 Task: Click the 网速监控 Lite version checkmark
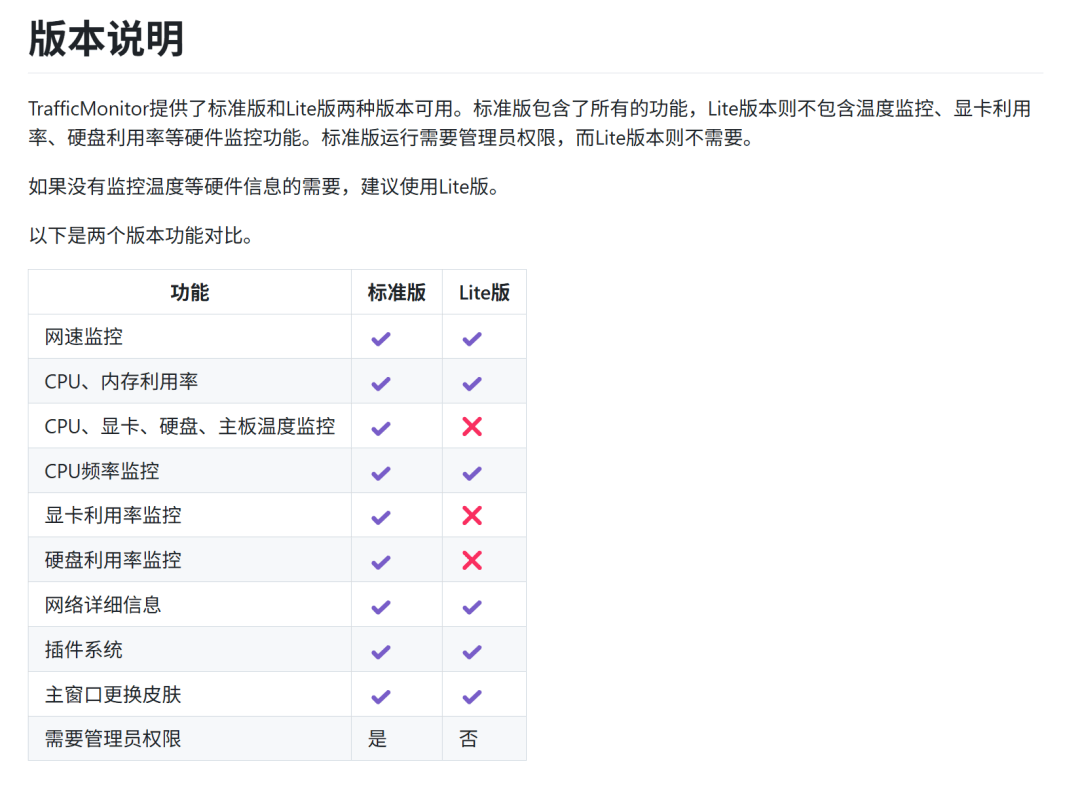472,338
